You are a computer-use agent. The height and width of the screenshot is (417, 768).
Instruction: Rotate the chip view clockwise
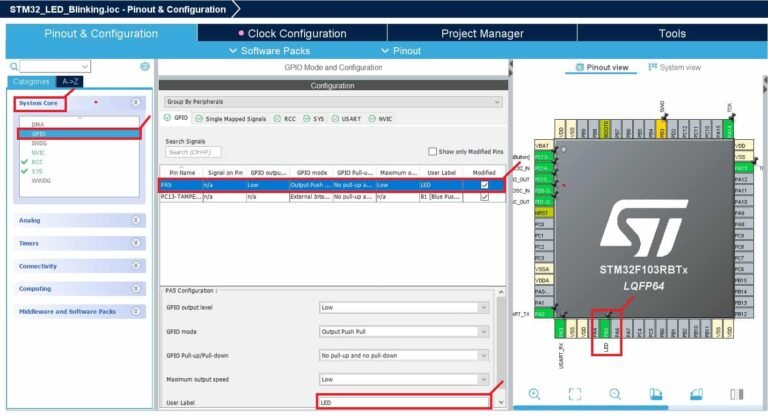(x=656, y=395)
